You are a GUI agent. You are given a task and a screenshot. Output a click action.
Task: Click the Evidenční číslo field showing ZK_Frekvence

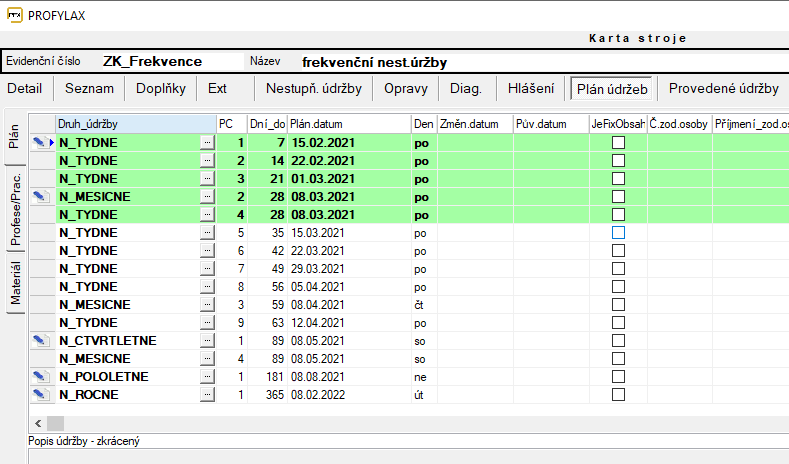click(150, 61)
